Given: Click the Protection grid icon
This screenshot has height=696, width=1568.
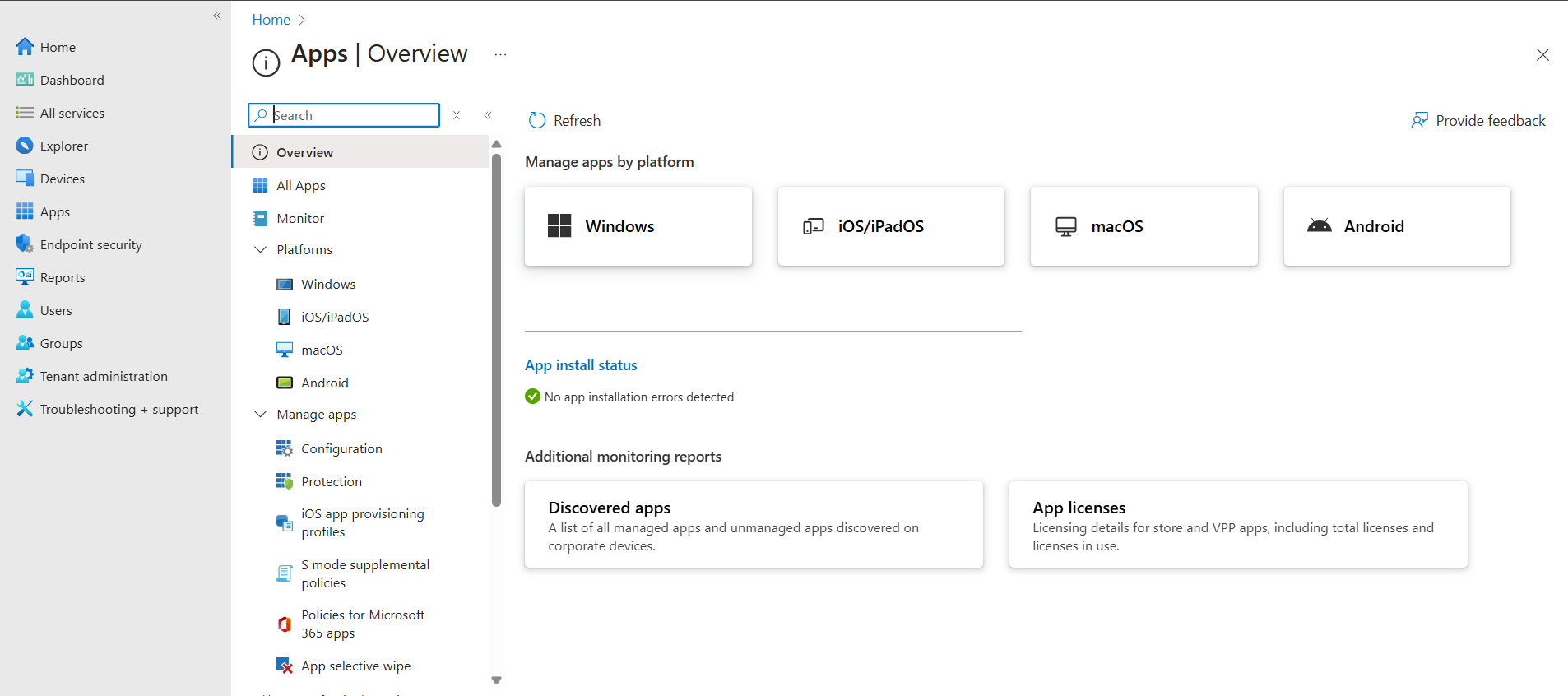Looking at the screenshot, I should (284, 481).
